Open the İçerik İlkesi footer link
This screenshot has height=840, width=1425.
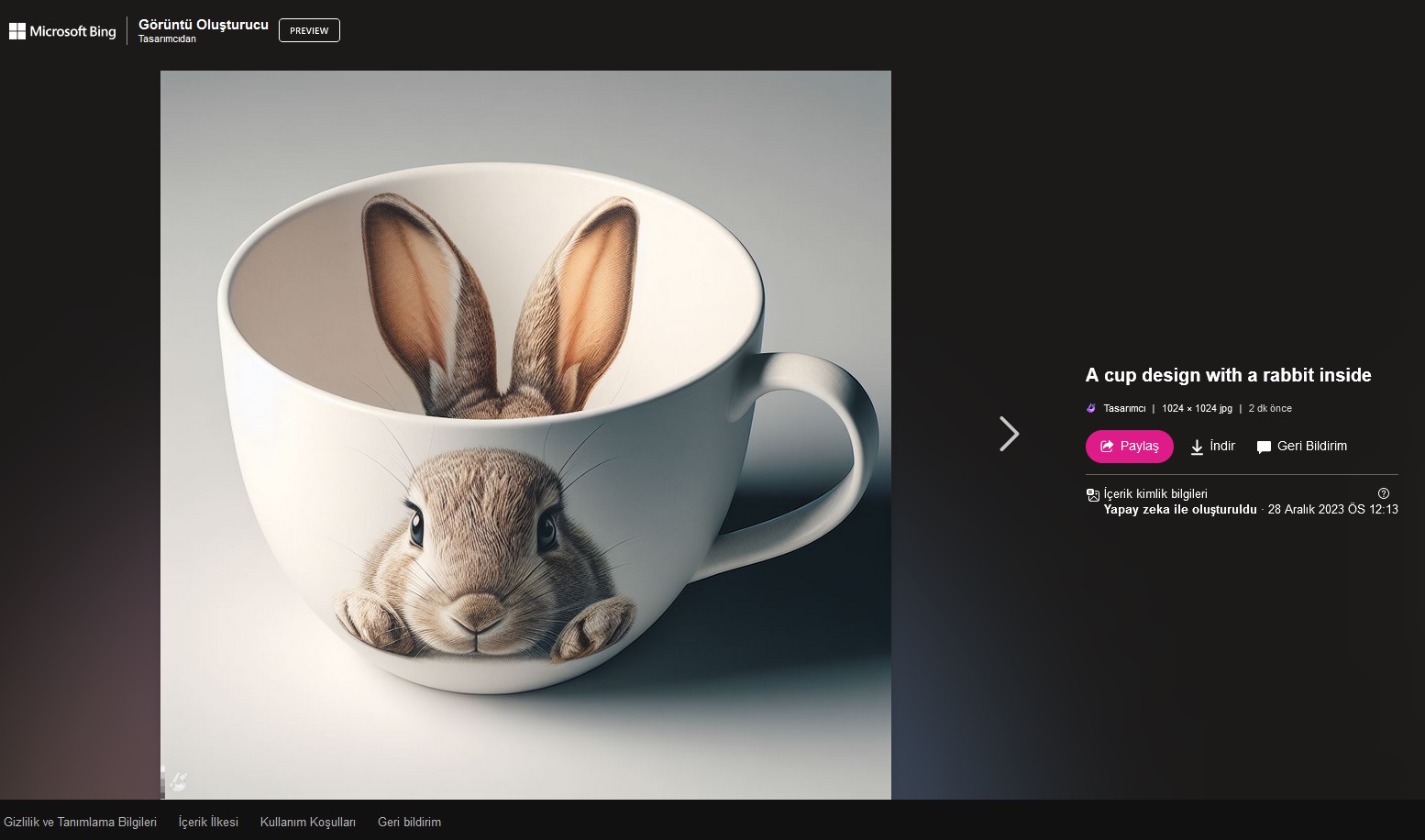(x=208, y=823)
